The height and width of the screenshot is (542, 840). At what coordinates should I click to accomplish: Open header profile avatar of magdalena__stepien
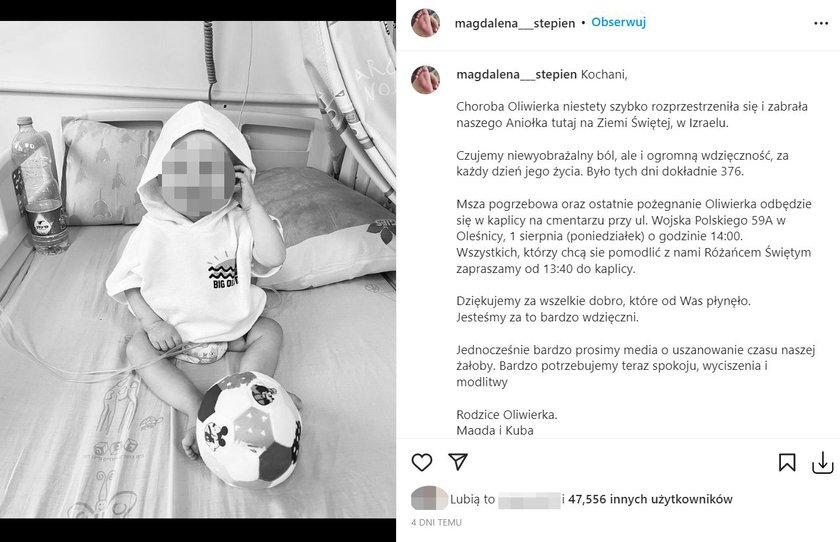point(425,23)
